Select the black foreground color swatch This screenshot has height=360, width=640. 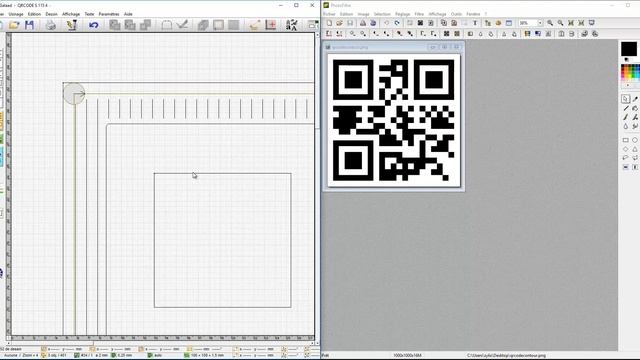tap(629, 49)
